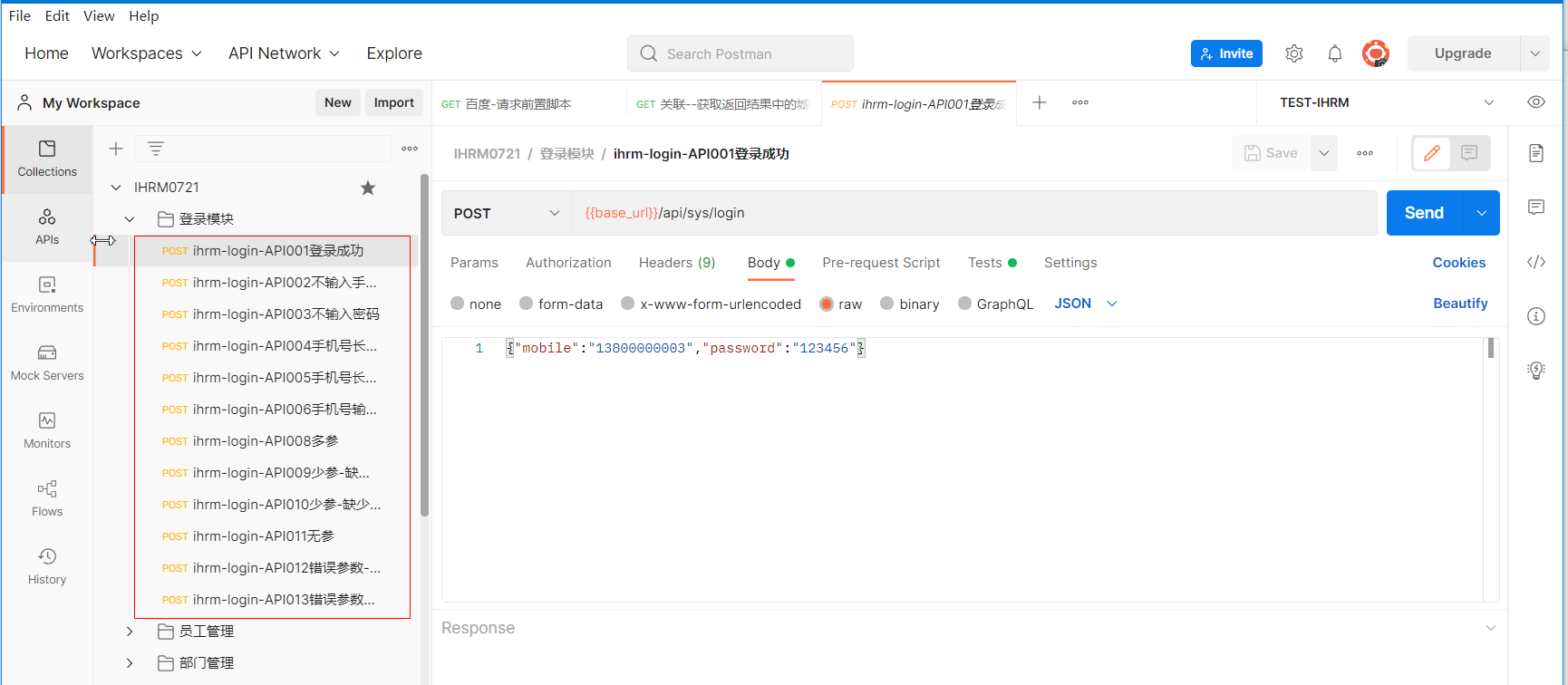The image size is (1568, 685).
Task: Open environment quick look eye icon
Action: tap(1536, 102)
